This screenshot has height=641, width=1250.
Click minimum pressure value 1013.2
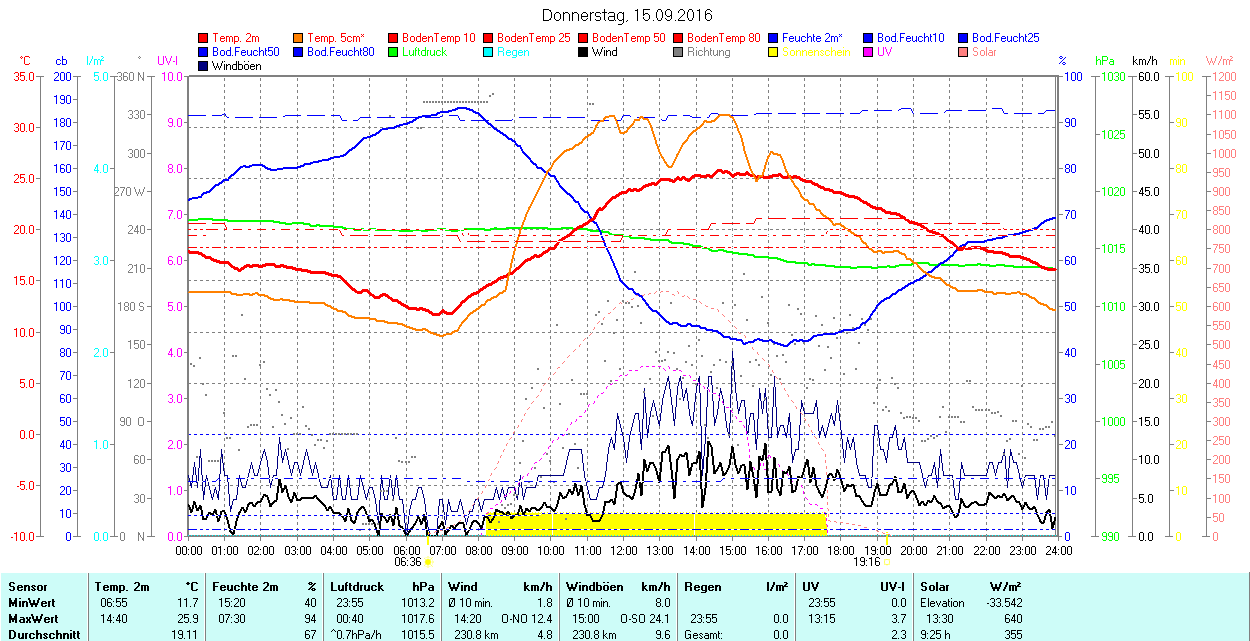pyautogui.click(x=417, y=603)
